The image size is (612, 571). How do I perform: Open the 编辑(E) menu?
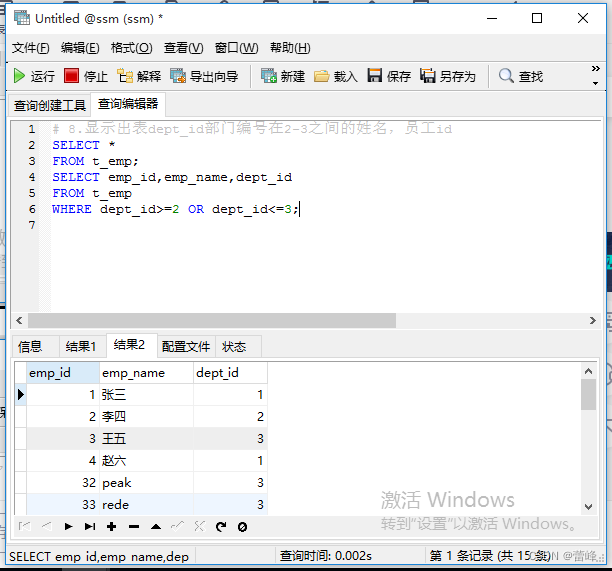(80, 48)
